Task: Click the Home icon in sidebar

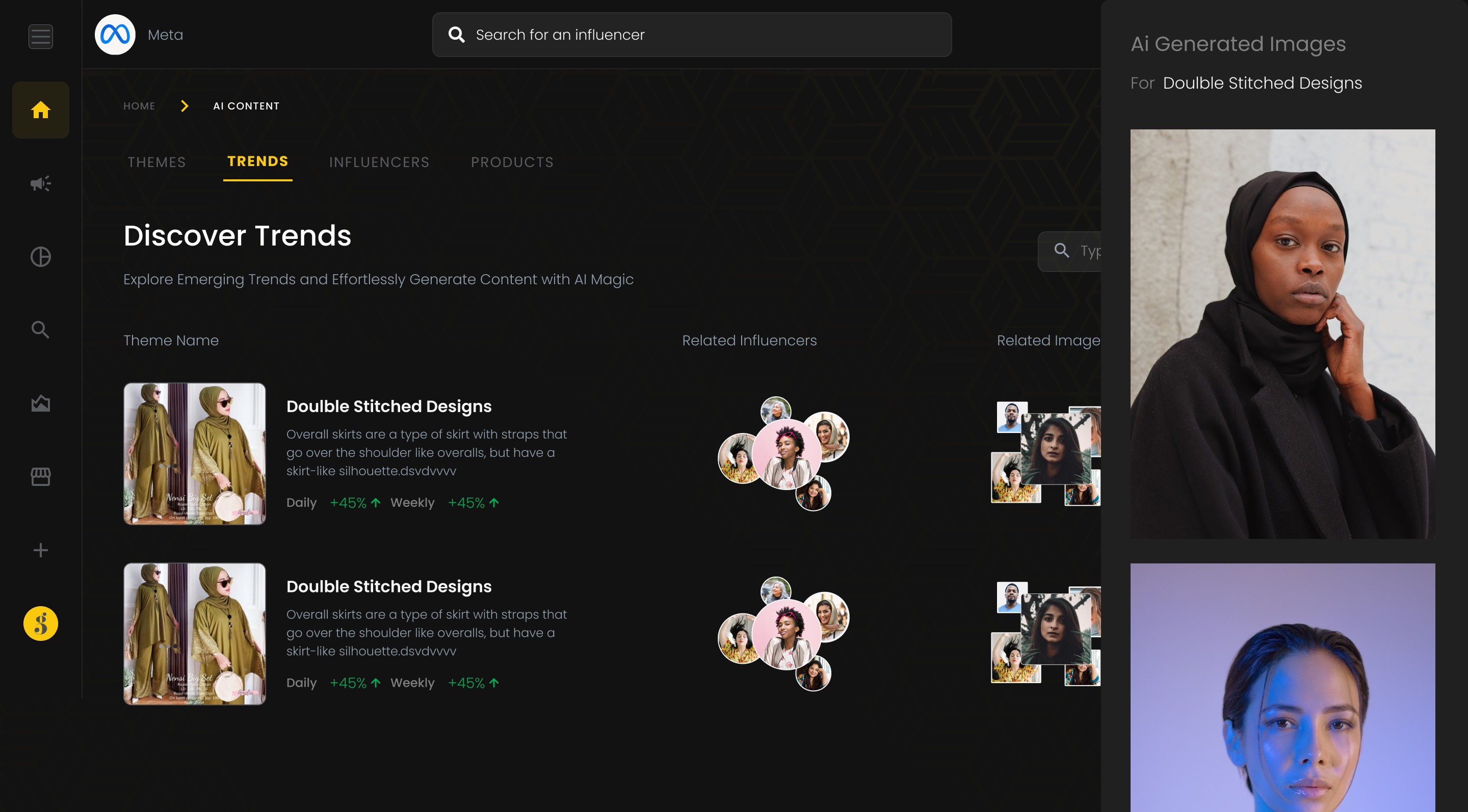Action: 40,110
